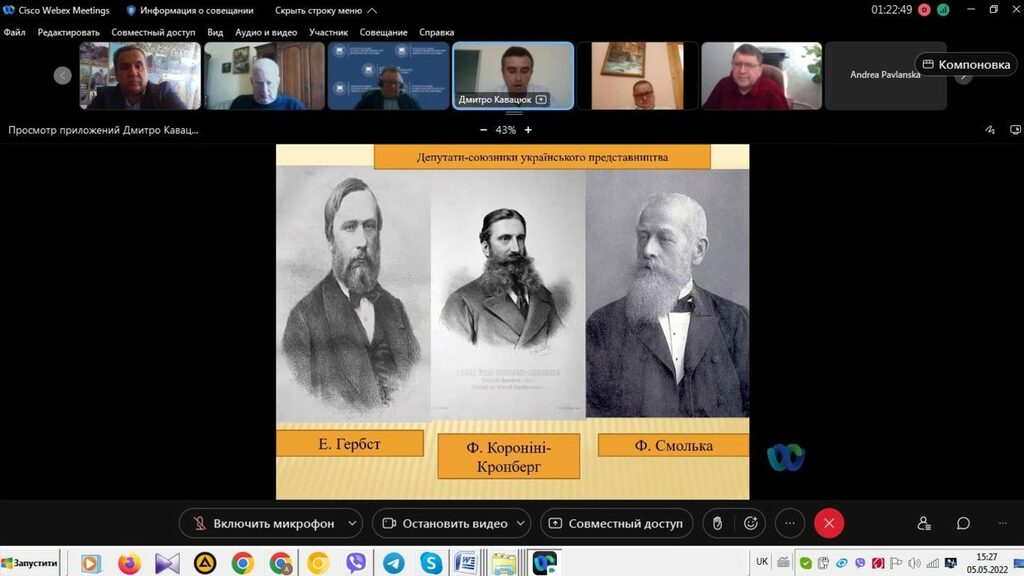Viewport: 1024px width, 576px height.
Task: Open chat bubble icon
Action: coord(963,523)
